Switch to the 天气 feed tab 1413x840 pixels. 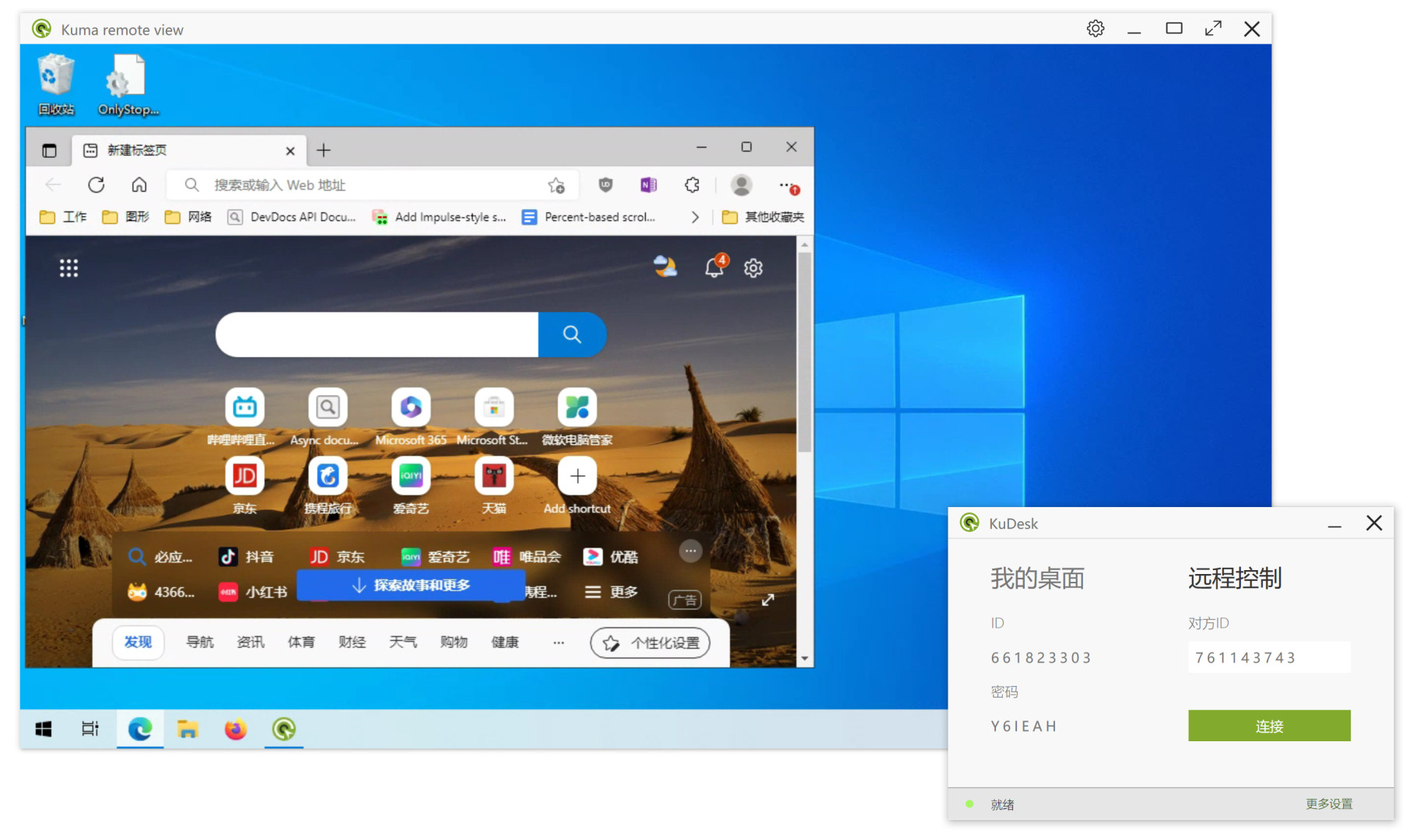(x=403, y=642)
